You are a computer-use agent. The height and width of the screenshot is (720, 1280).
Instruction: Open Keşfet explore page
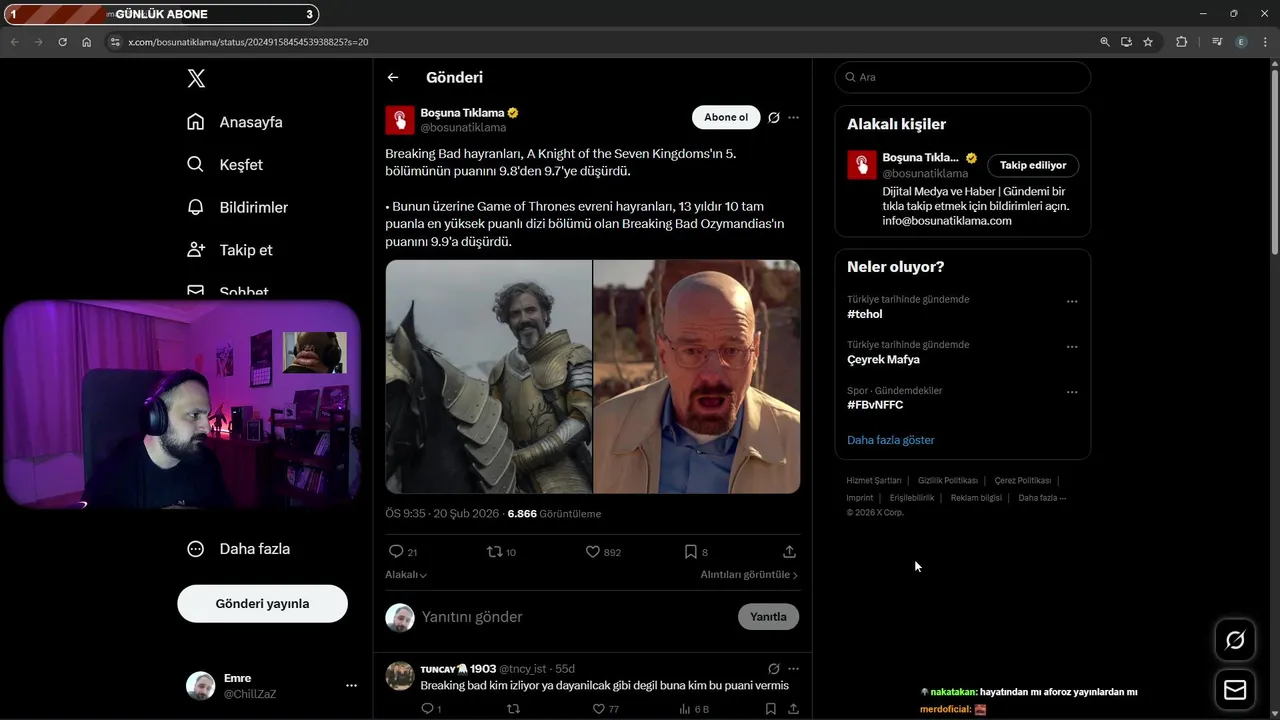pos(225,164)
